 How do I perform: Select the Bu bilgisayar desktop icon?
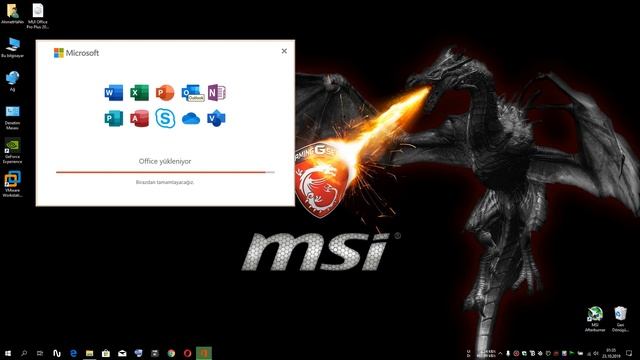[12, 48]
